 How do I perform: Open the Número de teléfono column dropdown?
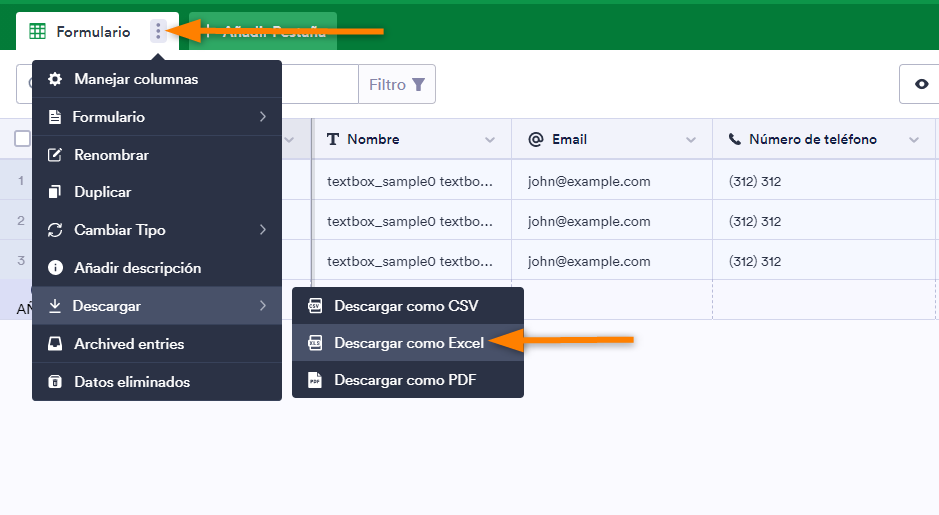point(914,140)
